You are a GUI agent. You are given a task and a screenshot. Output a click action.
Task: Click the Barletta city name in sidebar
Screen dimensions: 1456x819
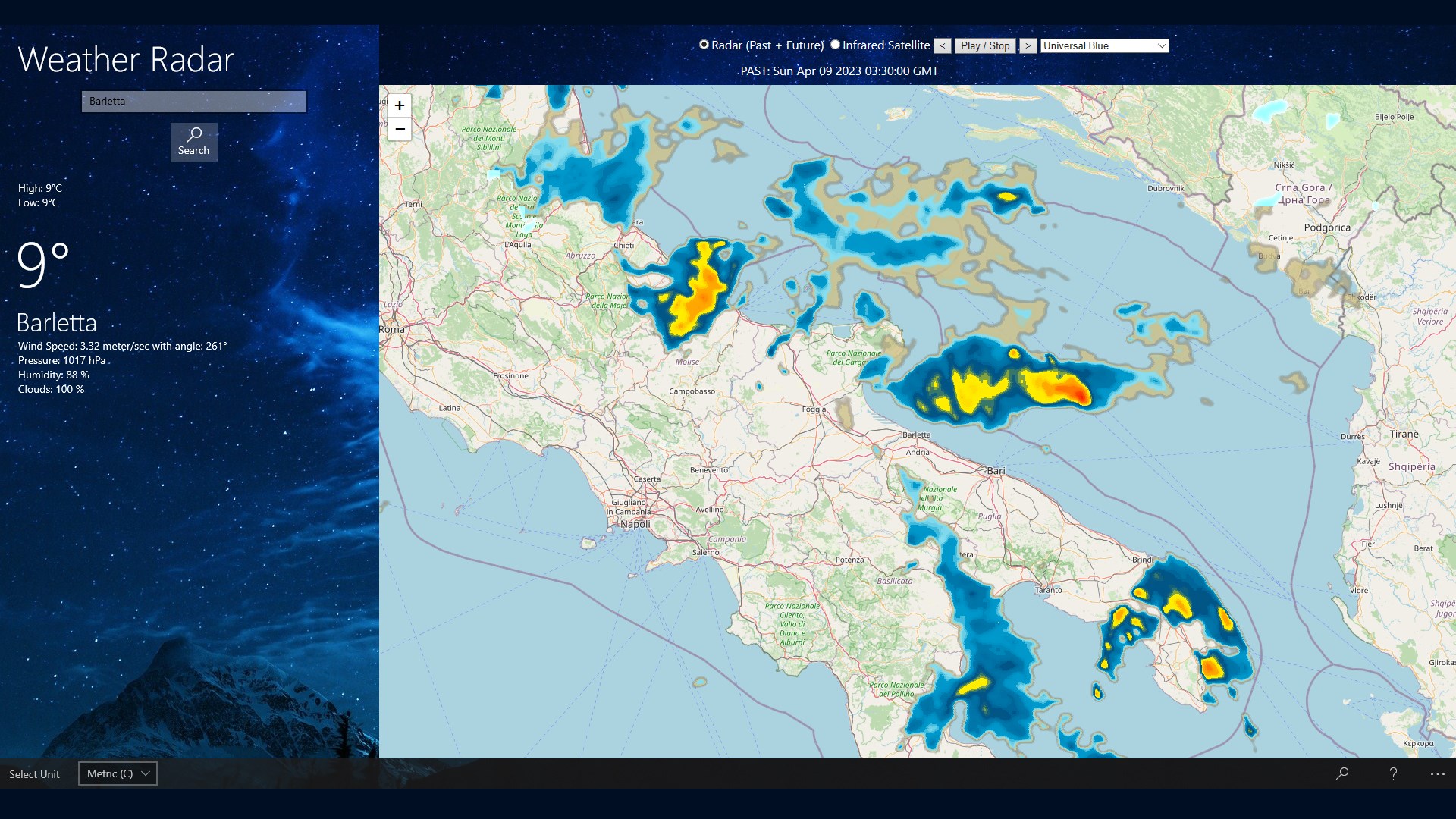(57, 322)
